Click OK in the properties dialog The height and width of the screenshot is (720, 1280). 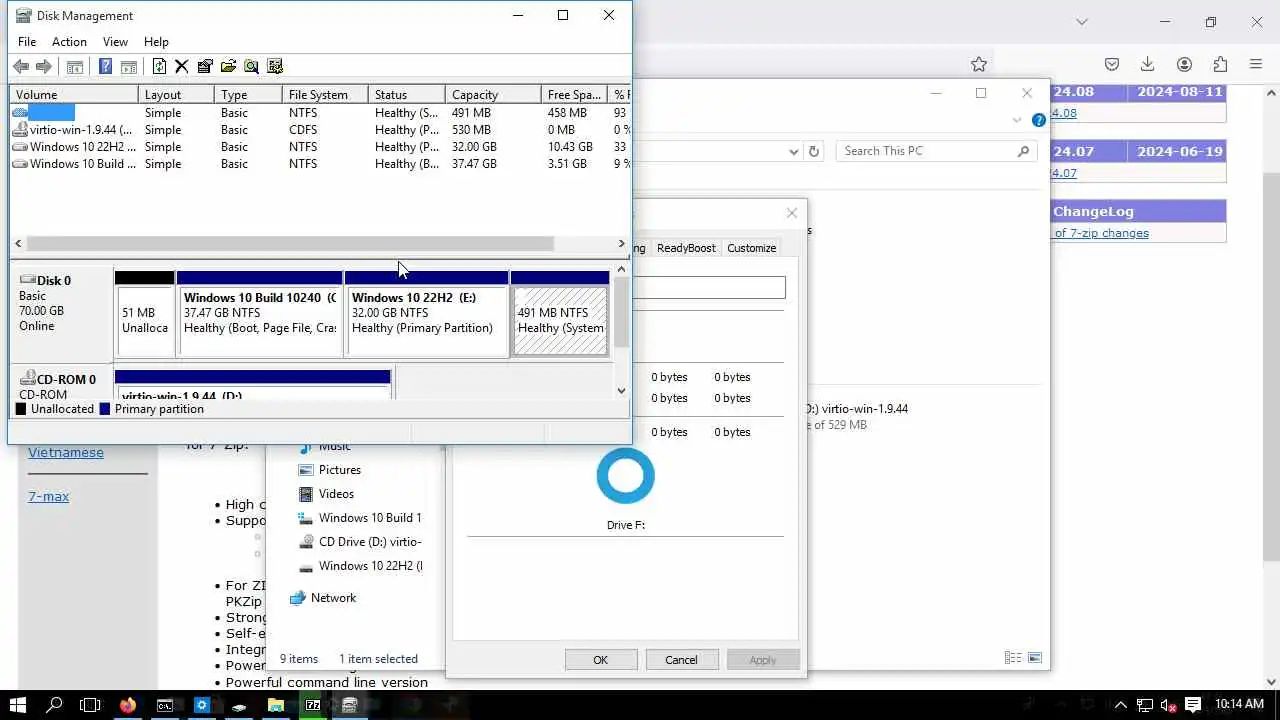tap(600, 660)
